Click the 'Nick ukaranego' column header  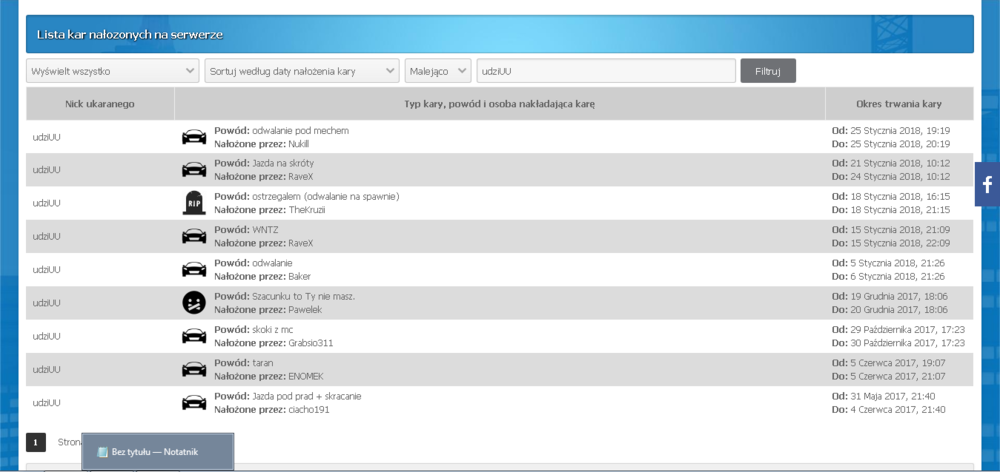(x=100, y=103)
